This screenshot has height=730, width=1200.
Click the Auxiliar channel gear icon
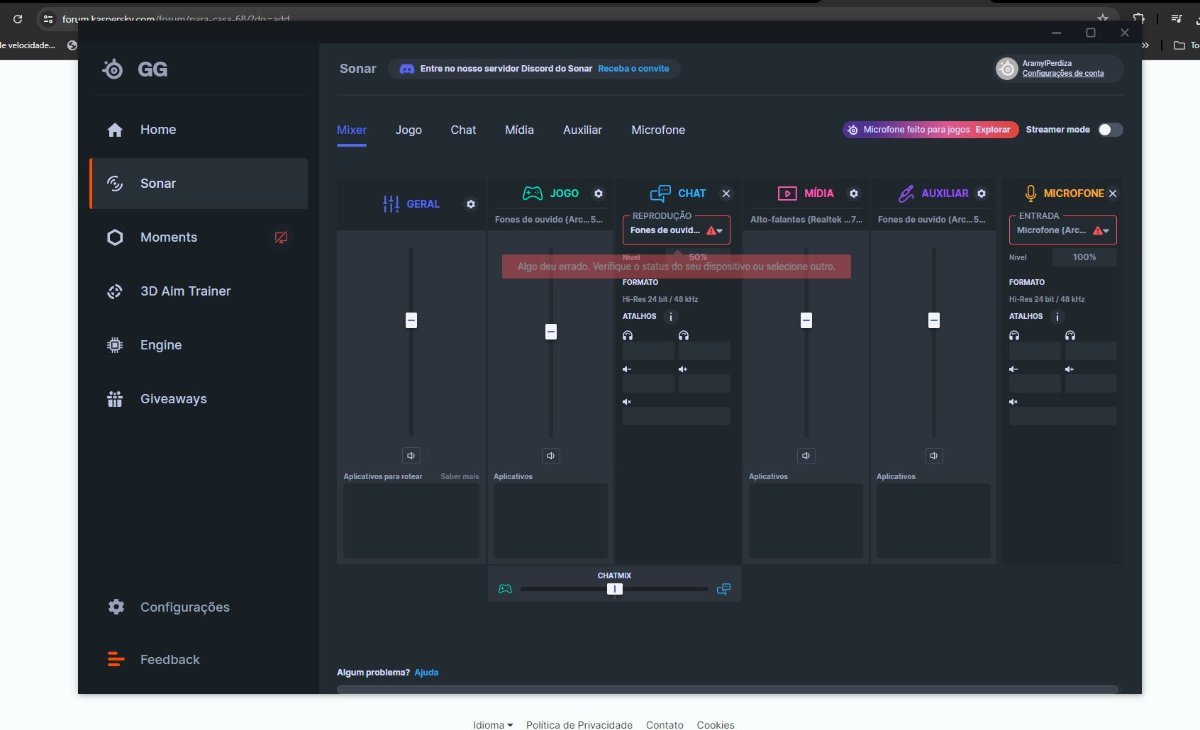click(981, 193)
